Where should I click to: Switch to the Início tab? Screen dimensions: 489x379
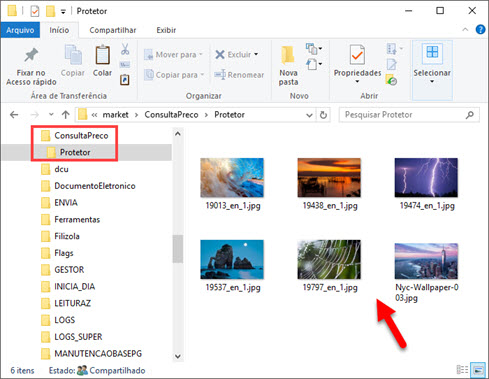pos(59,30)
